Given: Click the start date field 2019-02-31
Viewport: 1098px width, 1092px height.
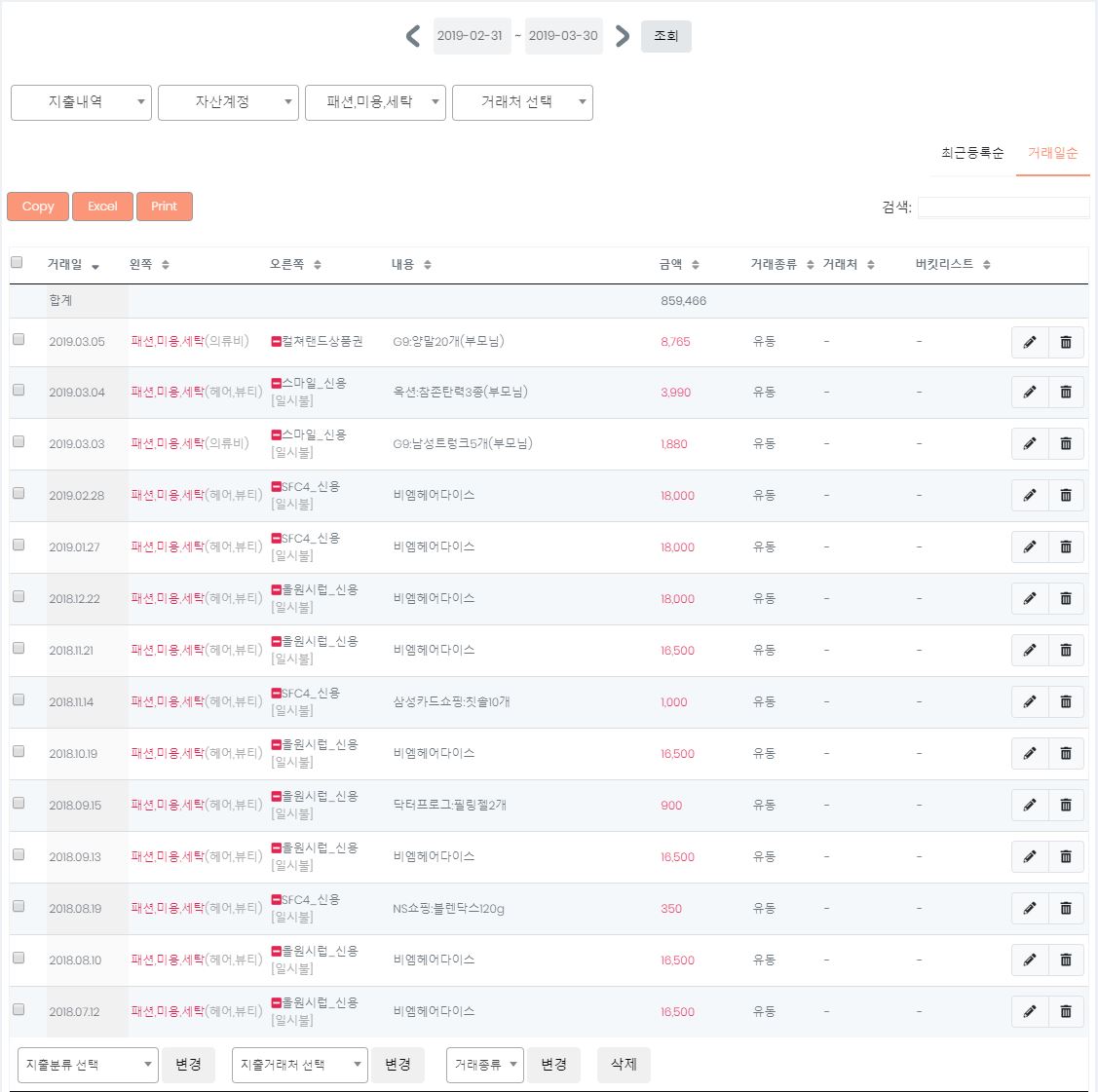Looking at the screenshot, I should tap(471, 37).
